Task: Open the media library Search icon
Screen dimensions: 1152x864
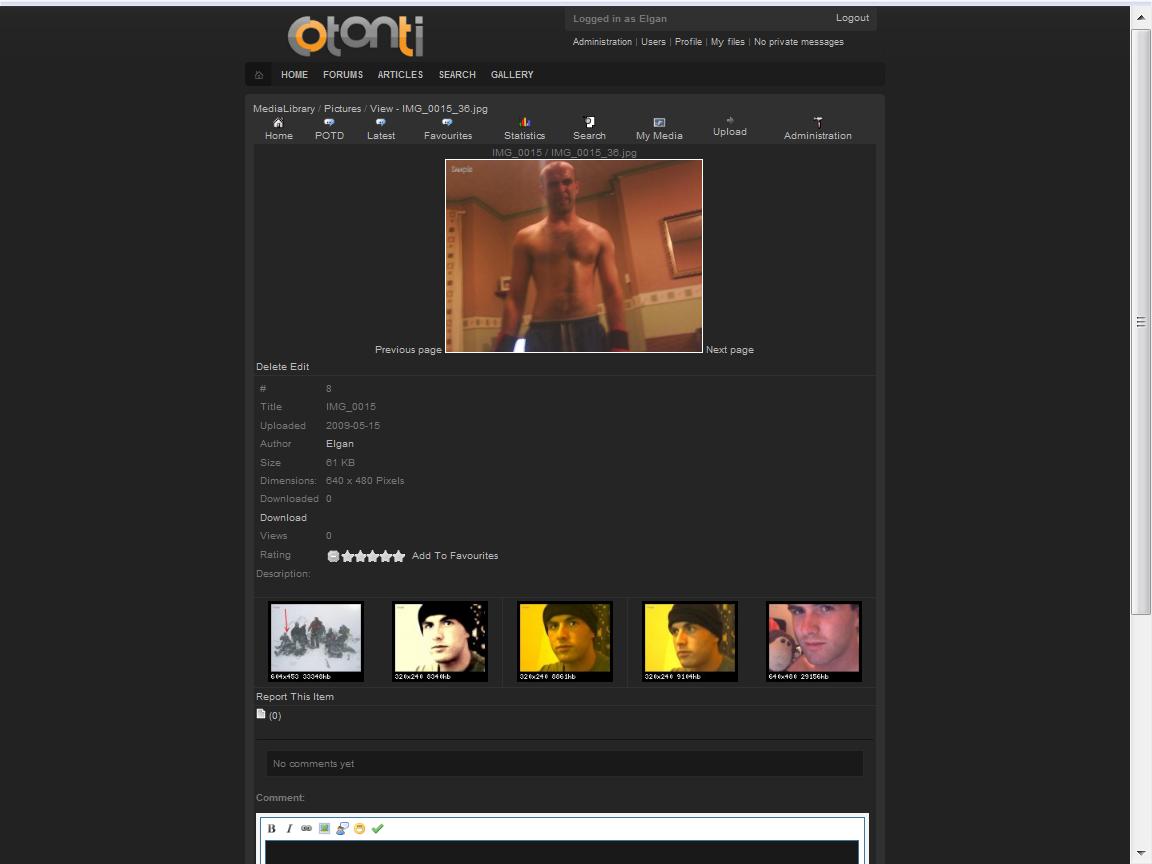Action: [x=589, y=123]
